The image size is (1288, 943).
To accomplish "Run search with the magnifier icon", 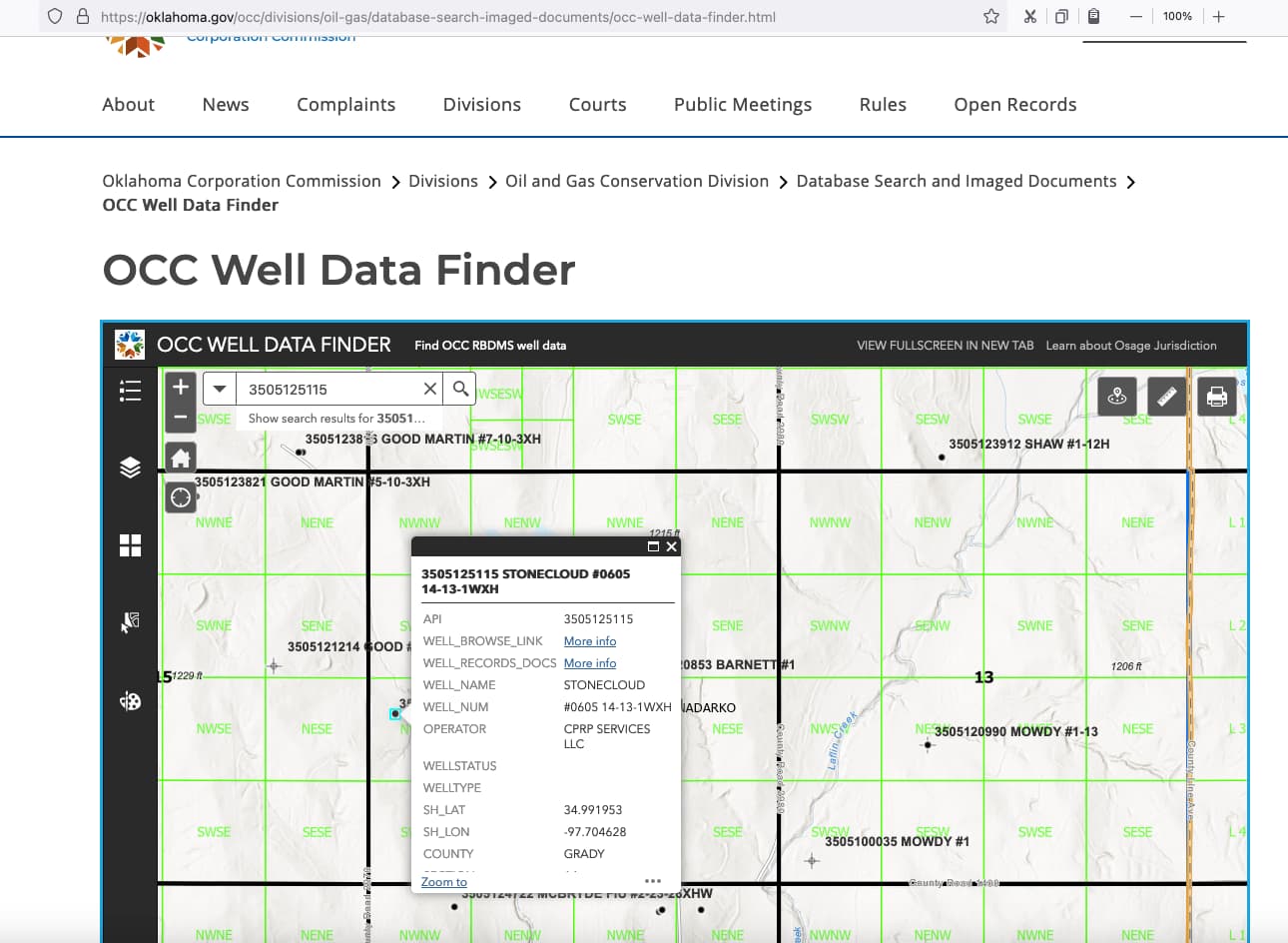I will pyautogui.click(x=460, y=389).
